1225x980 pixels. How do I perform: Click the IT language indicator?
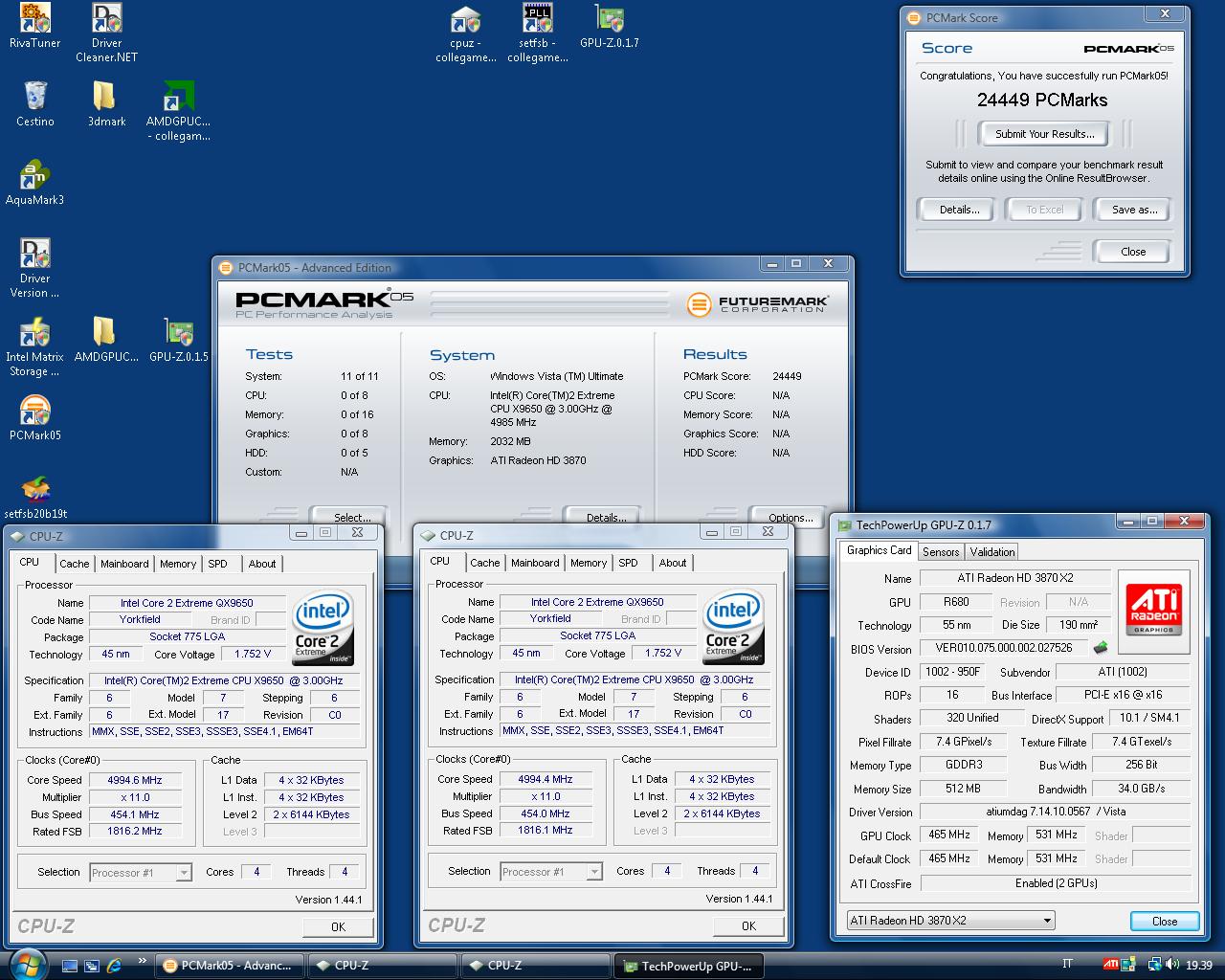coord(1067,965)
